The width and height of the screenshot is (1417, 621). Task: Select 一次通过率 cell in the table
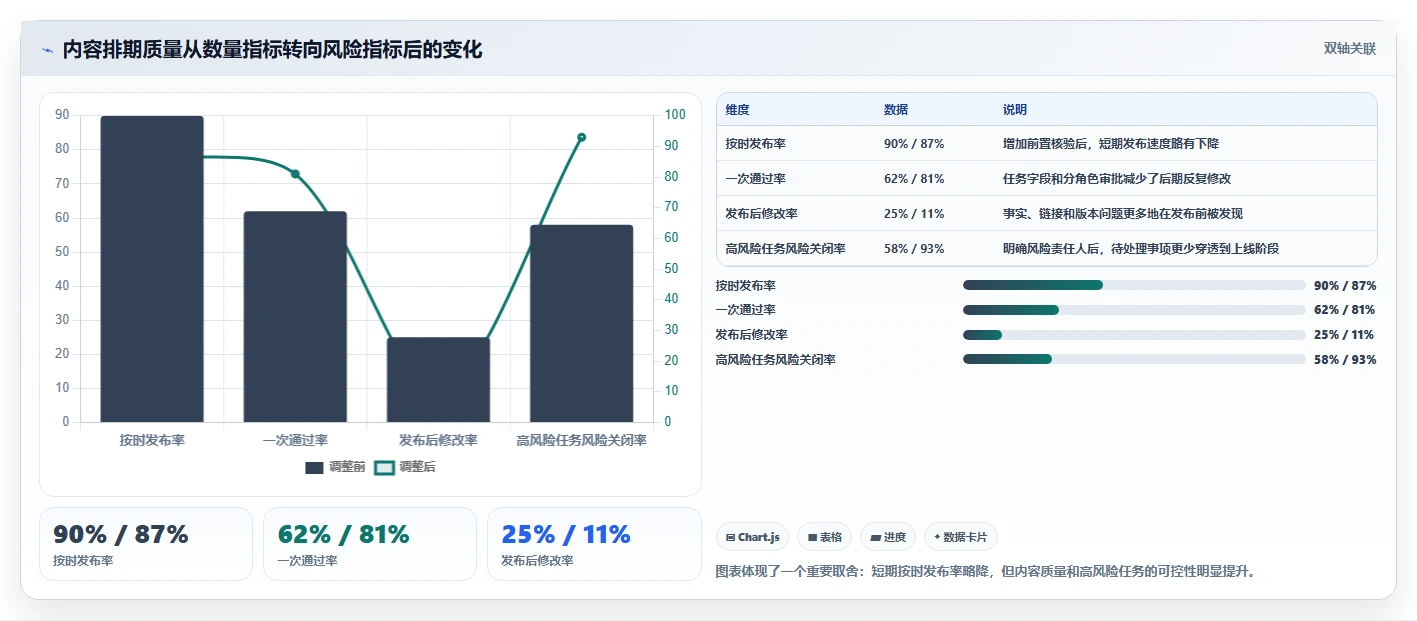point(756,179)
